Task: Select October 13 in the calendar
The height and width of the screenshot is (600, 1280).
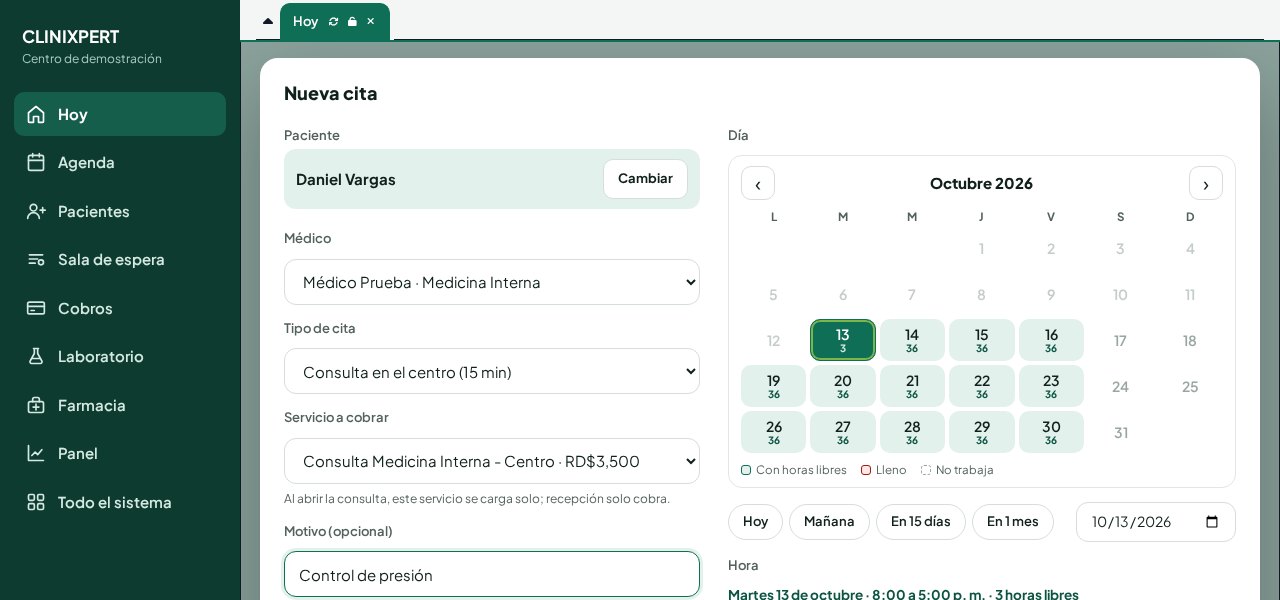Action: 843,340
